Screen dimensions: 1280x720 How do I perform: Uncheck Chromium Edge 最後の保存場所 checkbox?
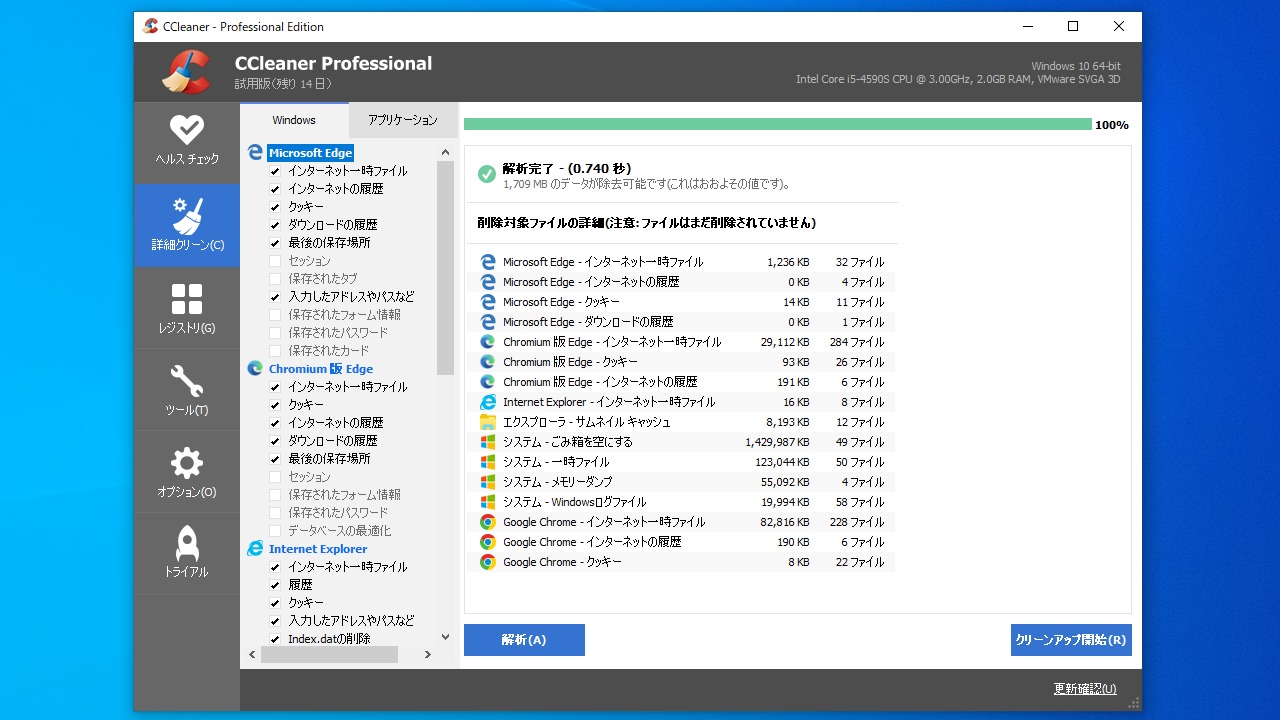[276, 459]
